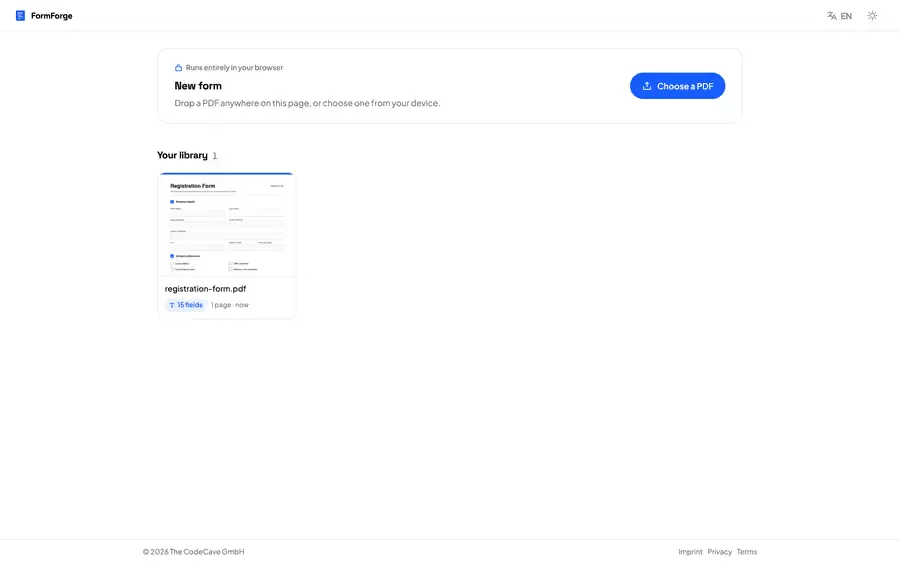The height and width of the screenshot is (564, 900).
Task: Toggle the light/dark theme sun icon
Action: point(872,16)
